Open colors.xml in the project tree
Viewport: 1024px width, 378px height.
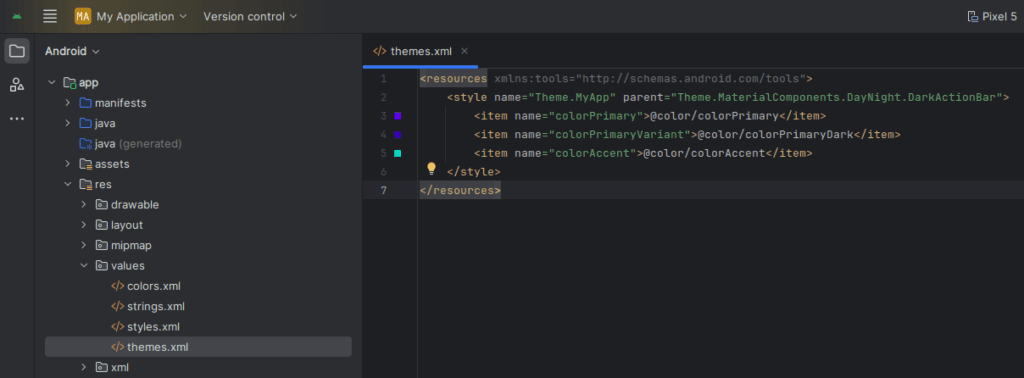[x=153, y=286]
